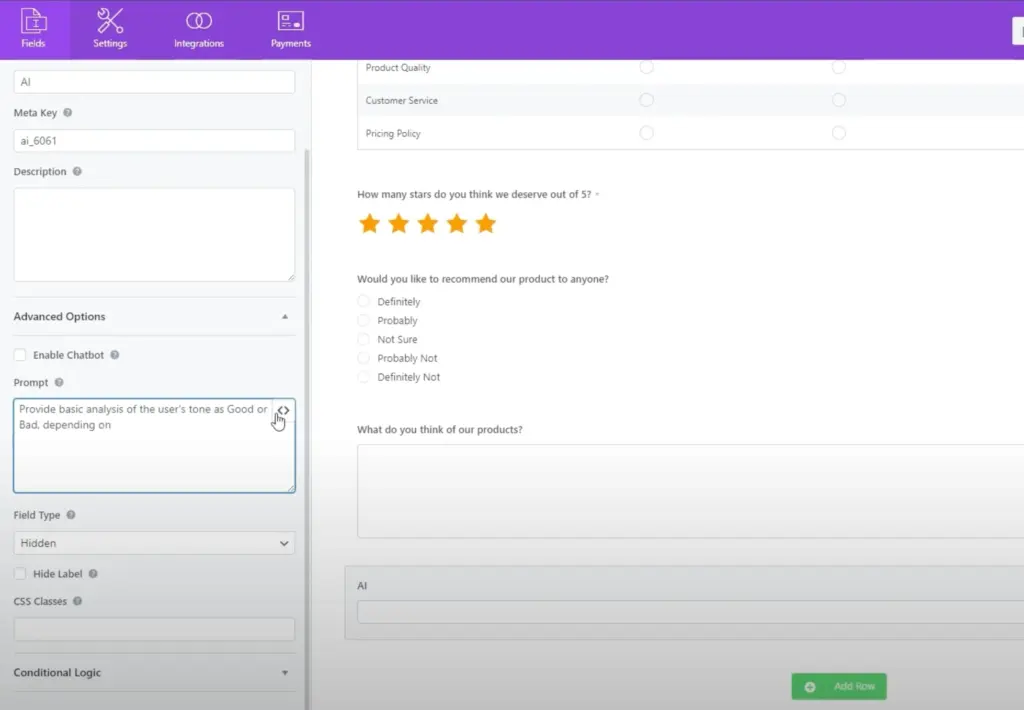Click the plus icon on Add Row

click(x=808, y=686)
